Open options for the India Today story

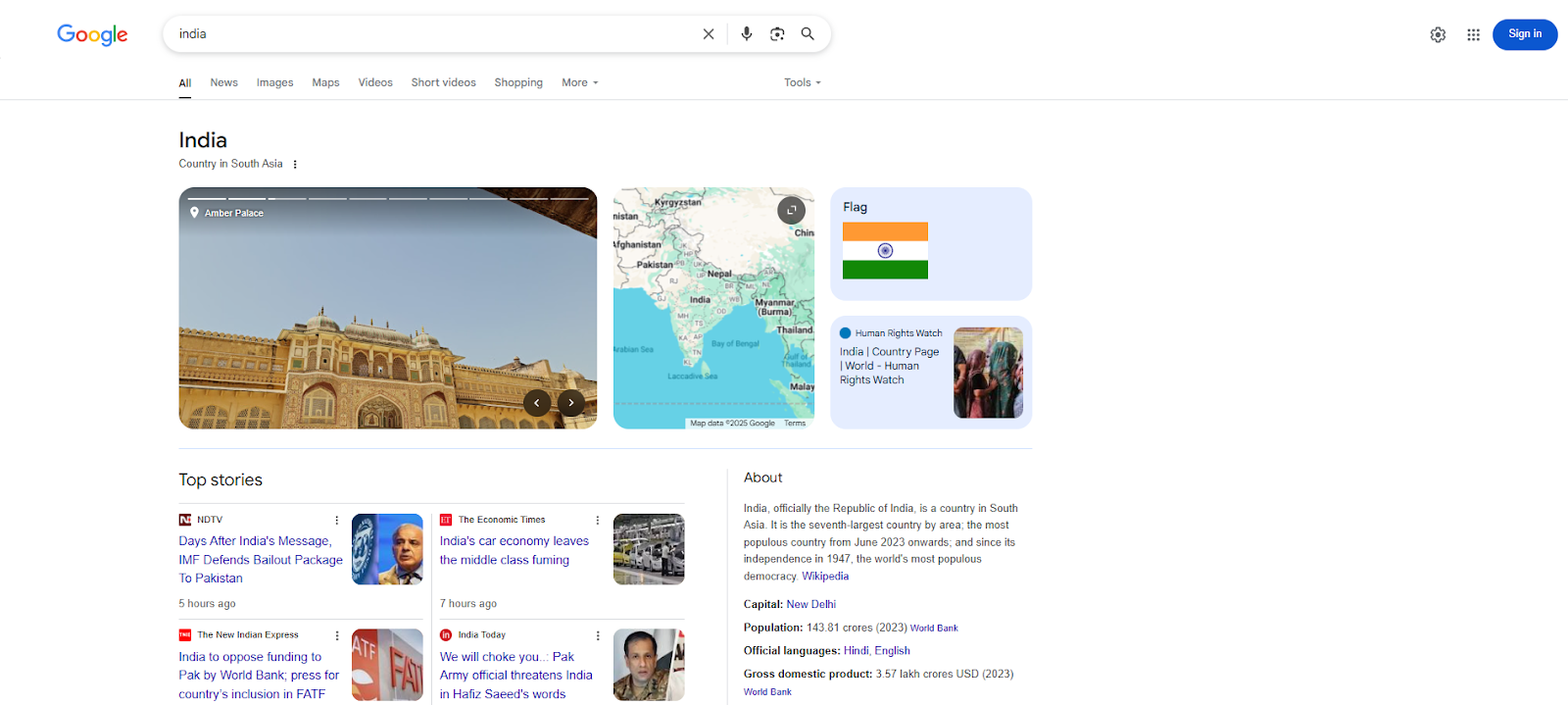598,636
